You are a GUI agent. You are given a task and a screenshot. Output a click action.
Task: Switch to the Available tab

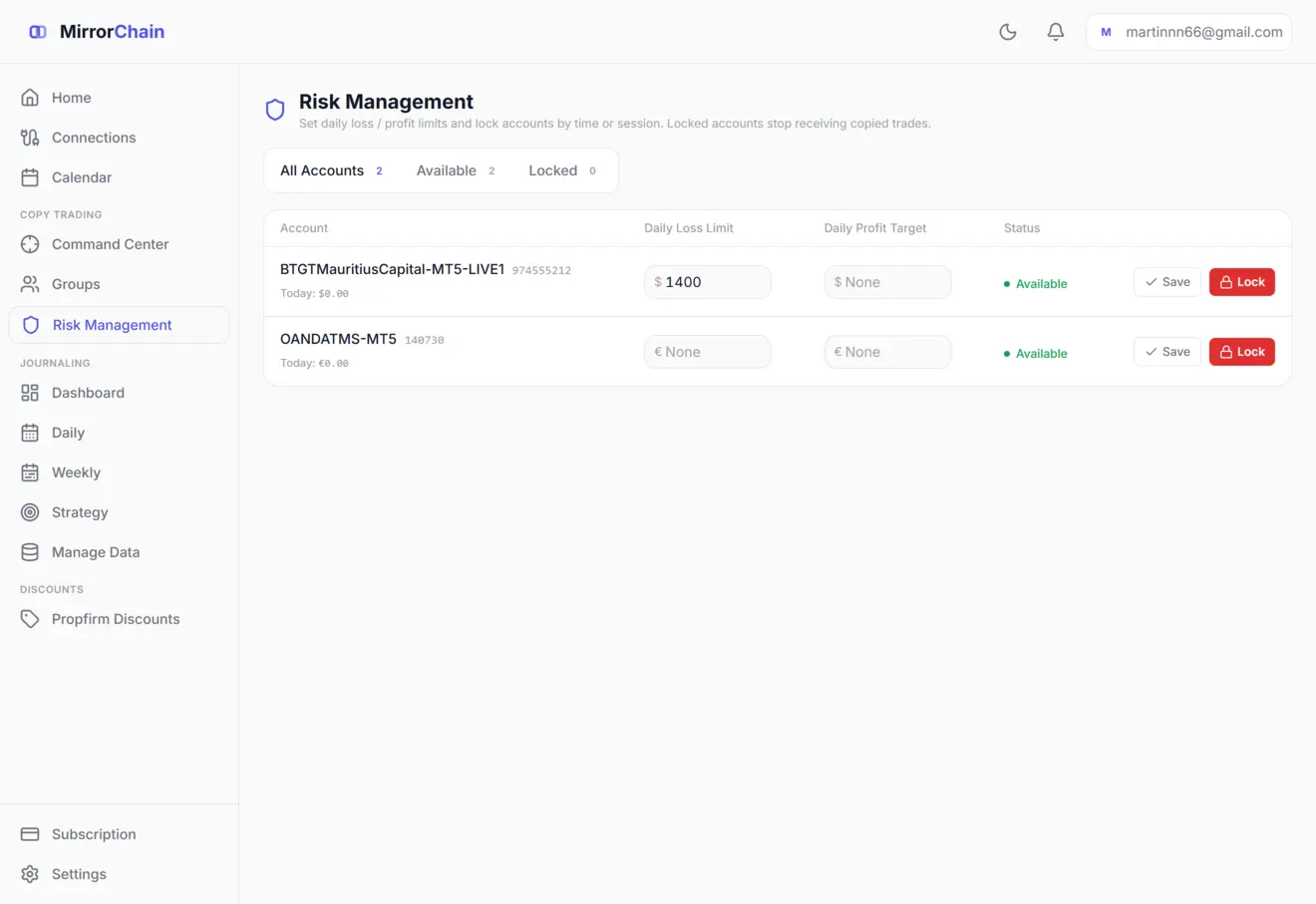(x=456, y=170)
